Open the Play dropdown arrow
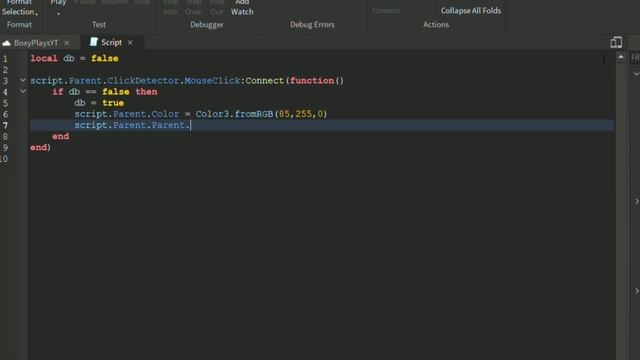This screenshot has height=360, width=640. 58,13
